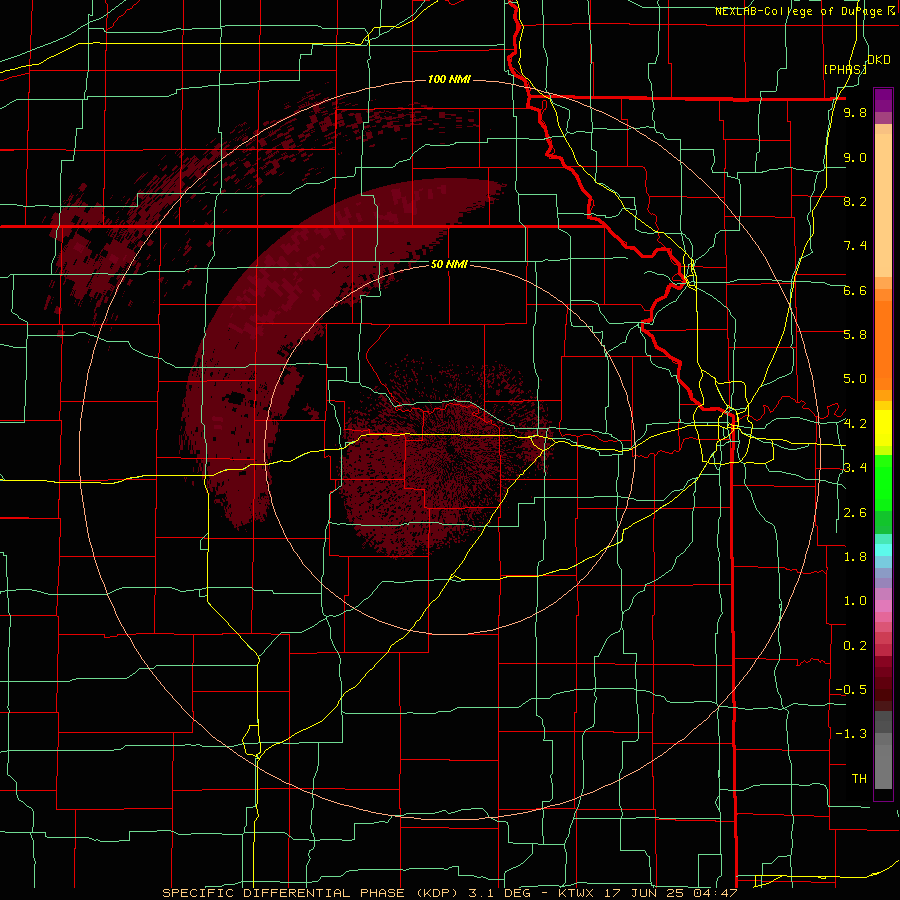Click the orange segment of the color bar
The image size is (900, 900).
tap(883, 345)
